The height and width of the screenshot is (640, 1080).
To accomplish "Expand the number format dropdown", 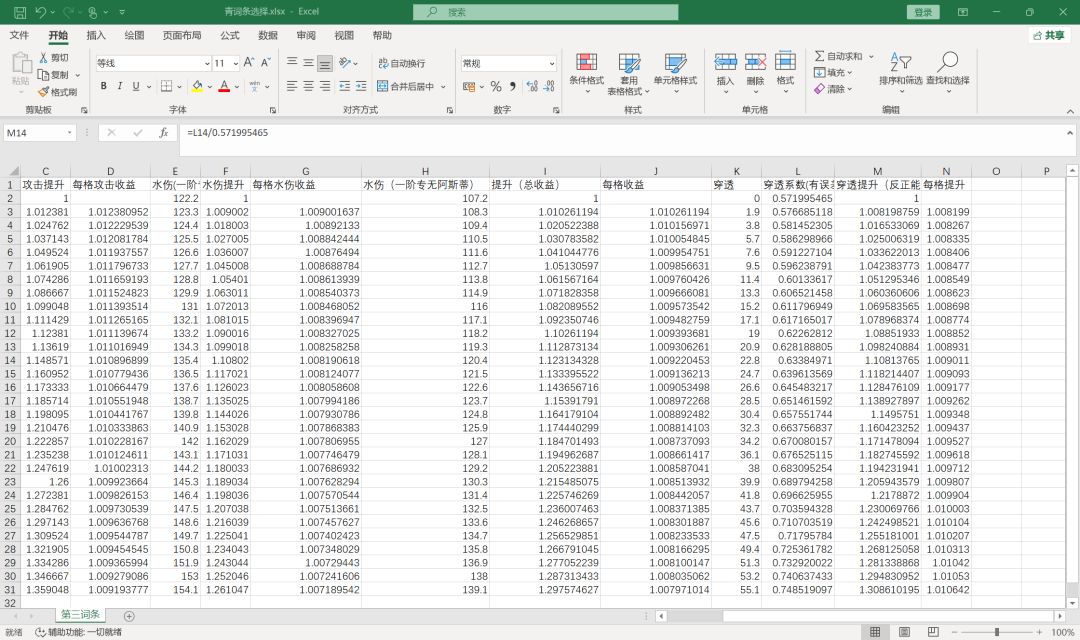I will coord(552,63).
